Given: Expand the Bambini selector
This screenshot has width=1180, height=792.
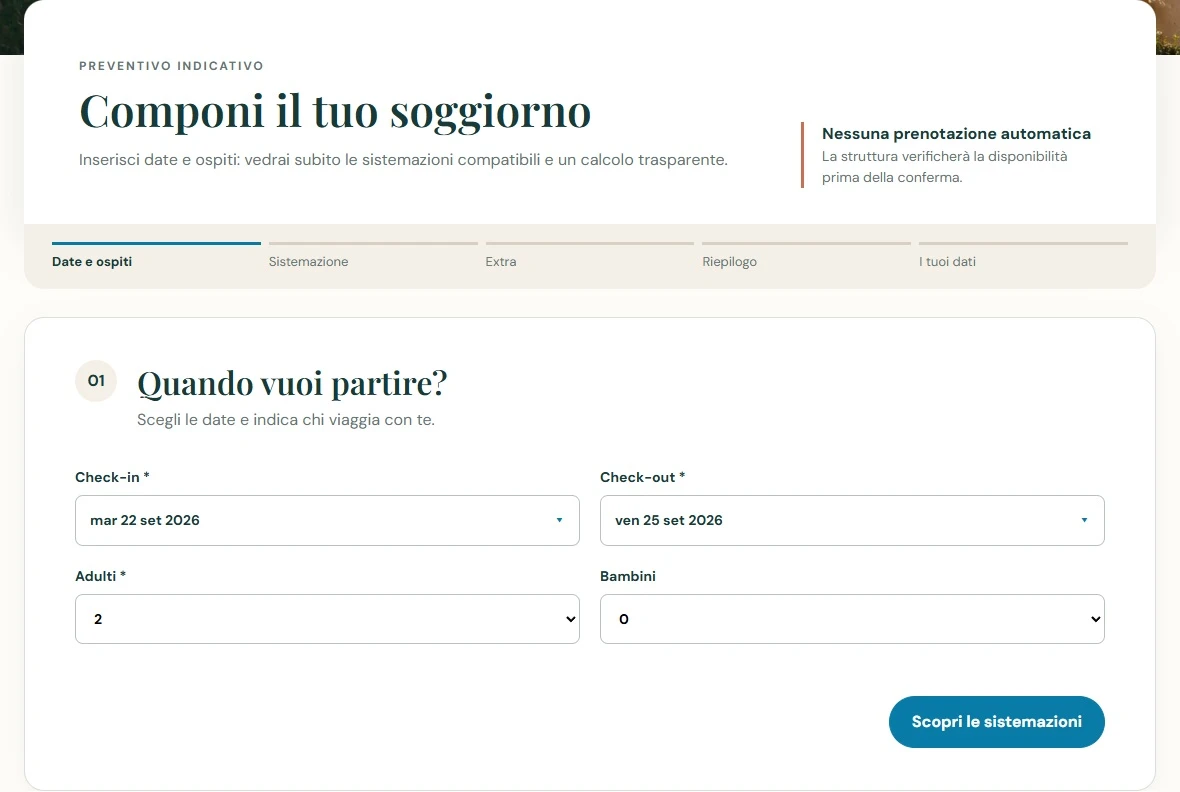Looking at the screenshot, I should tap(852, 619).
